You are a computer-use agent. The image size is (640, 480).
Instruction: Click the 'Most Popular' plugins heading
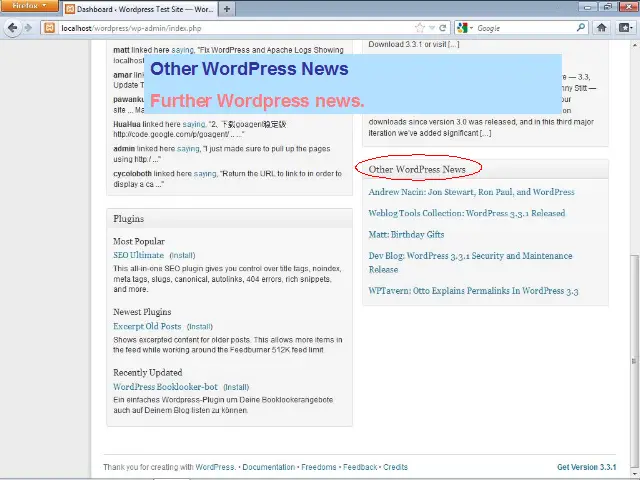(x=139, y=241)
